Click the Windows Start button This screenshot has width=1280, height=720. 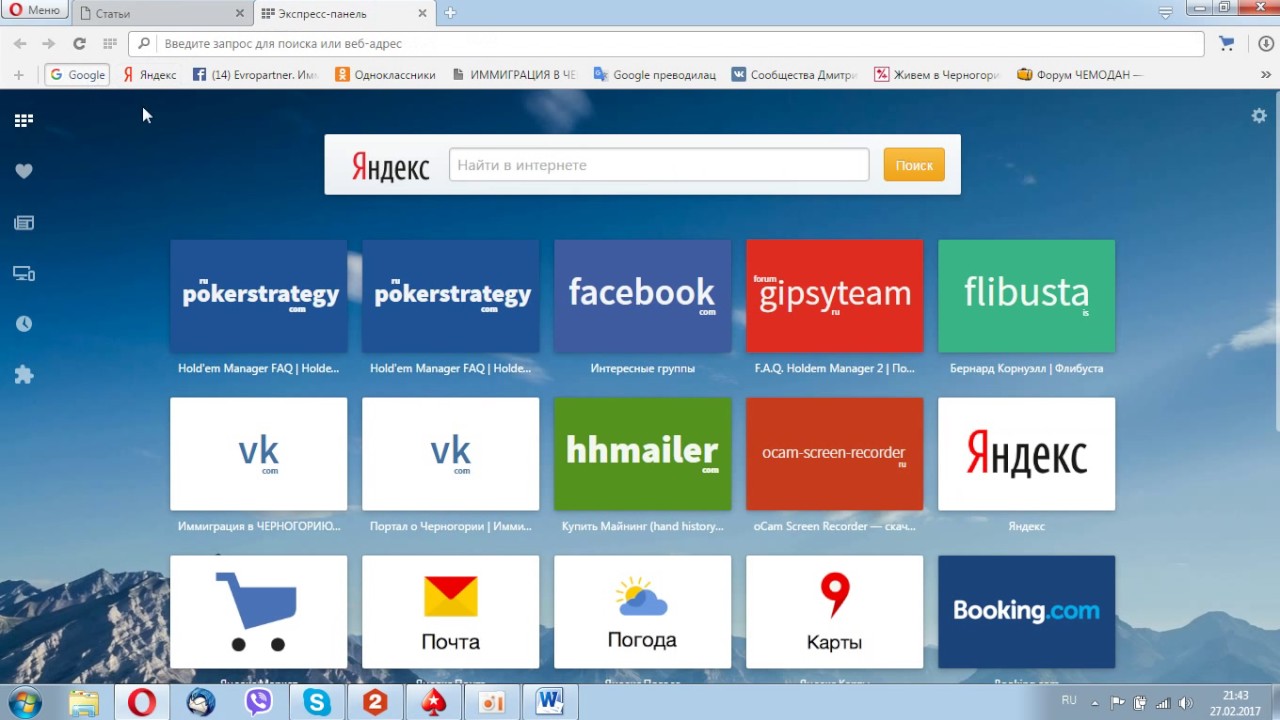pyautogui.click(x=24, y=703)
